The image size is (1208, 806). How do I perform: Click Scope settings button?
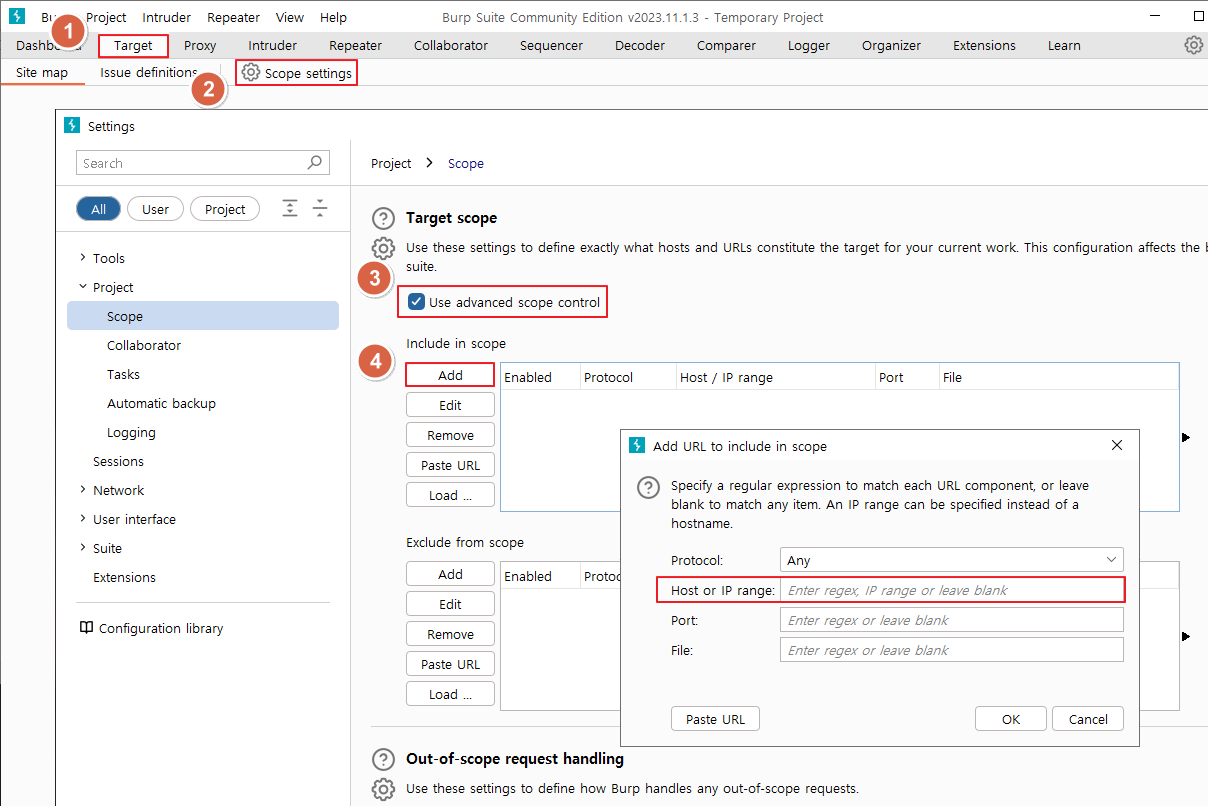pos(297,73)
